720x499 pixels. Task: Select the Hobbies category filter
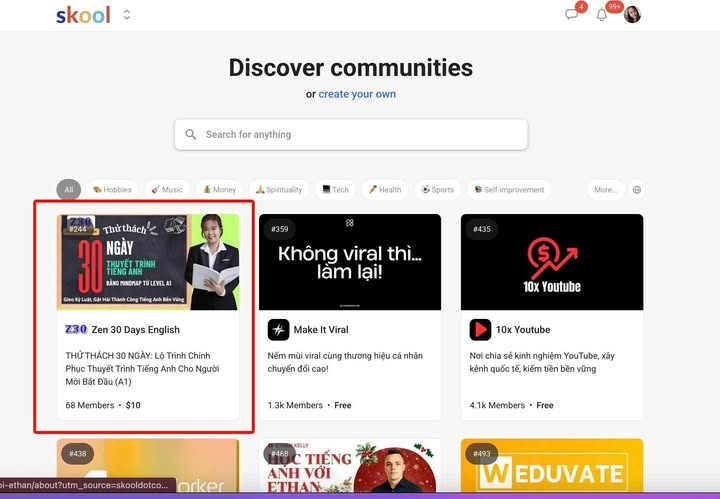[x=112, y=190]
